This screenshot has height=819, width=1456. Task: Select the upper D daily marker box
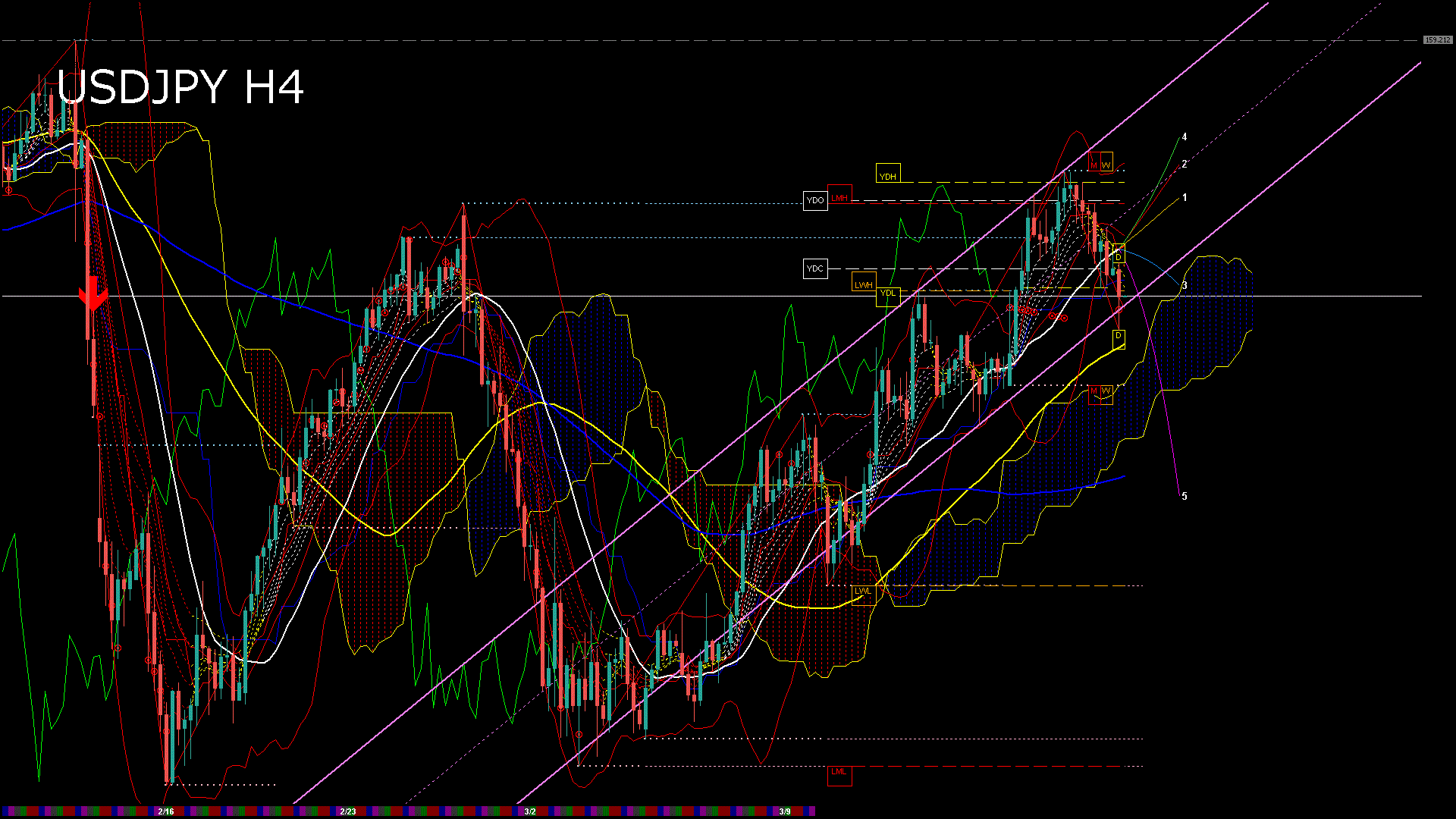coord(1119,255)
